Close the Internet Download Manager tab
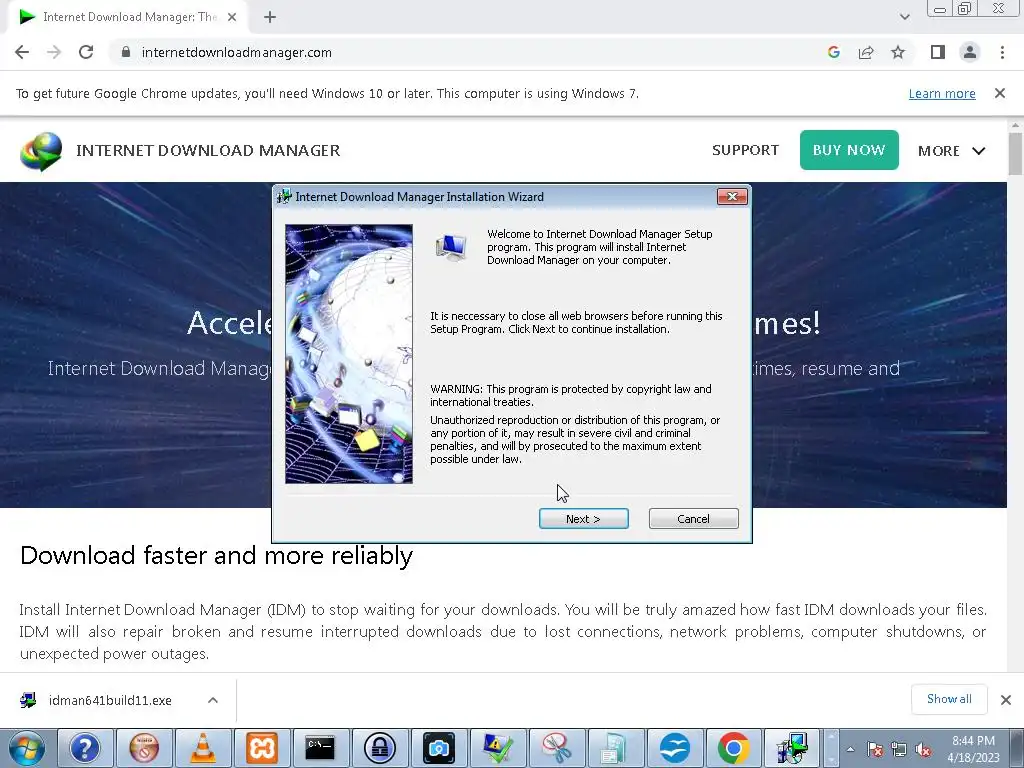Screen dimensions: 1024x768 pos(232,18)
